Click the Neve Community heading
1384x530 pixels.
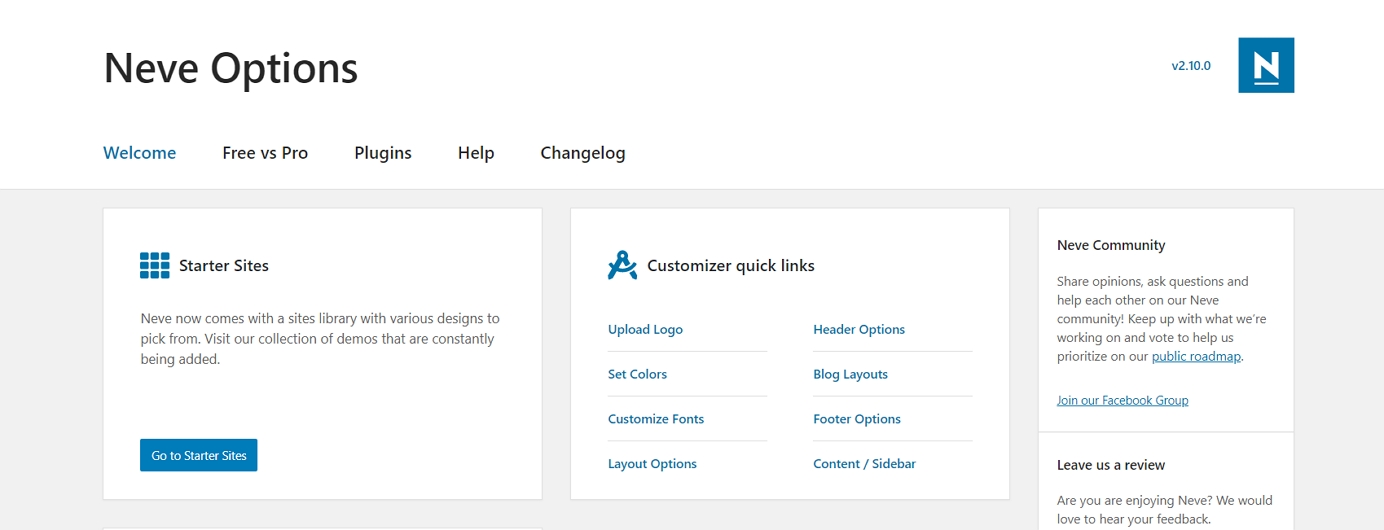pyautogui.click(x=1111, y=245)
